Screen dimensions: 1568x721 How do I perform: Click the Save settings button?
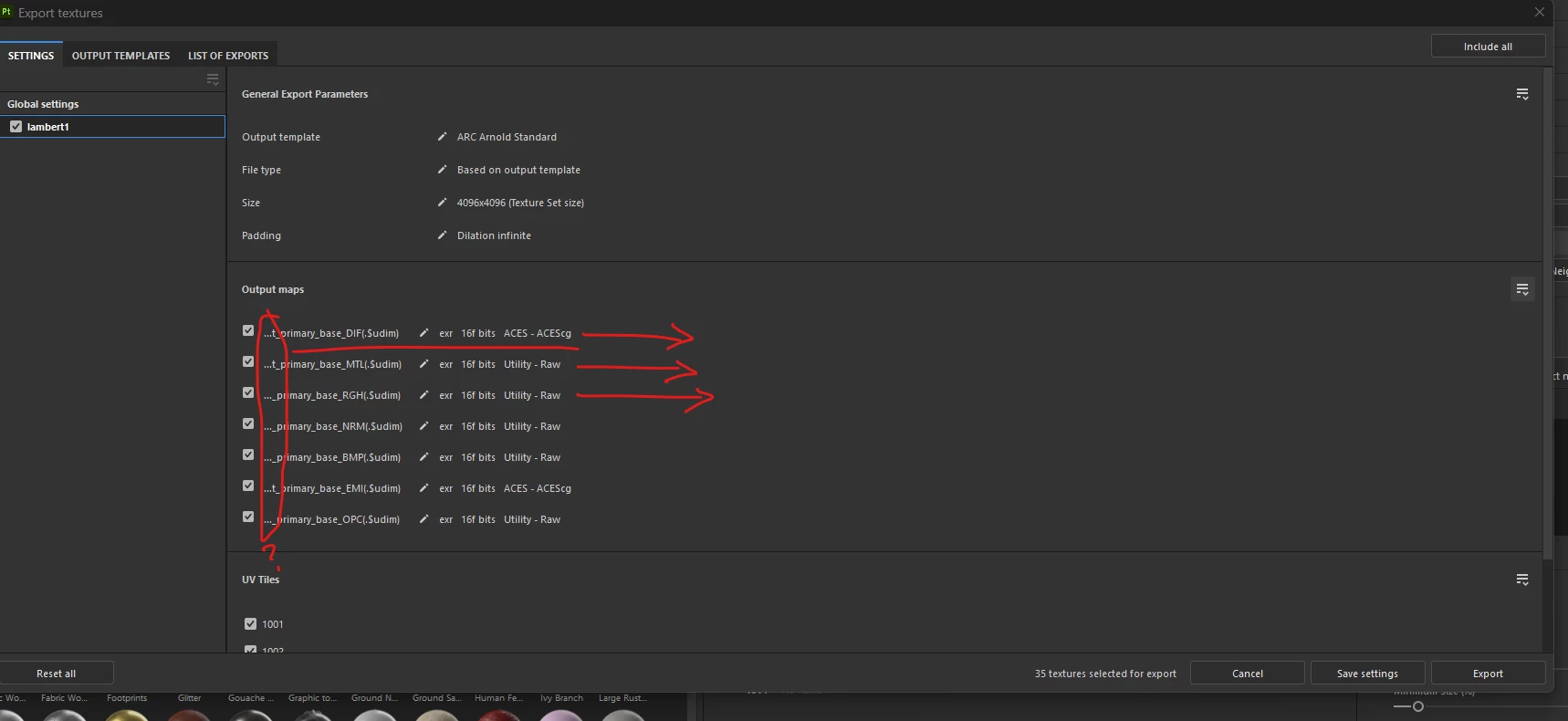(1367, 674)
